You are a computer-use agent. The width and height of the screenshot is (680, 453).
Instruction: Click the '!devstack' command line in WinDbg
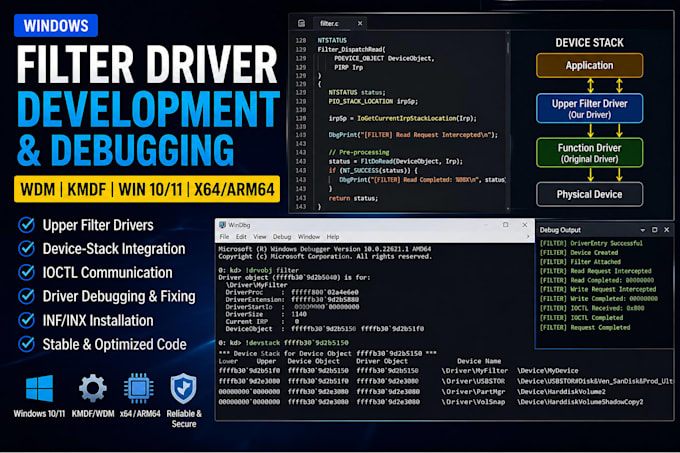284,342
